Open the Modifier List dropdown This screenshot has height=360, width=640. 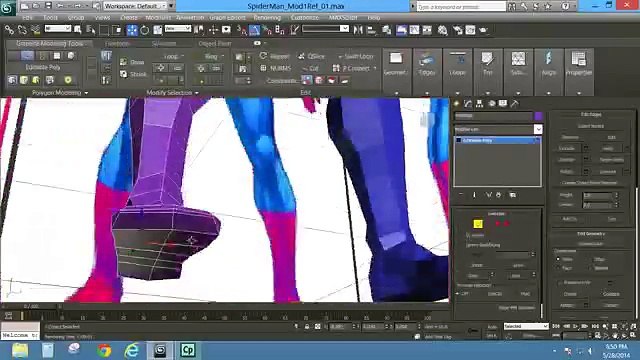click(x=498, y=129)
